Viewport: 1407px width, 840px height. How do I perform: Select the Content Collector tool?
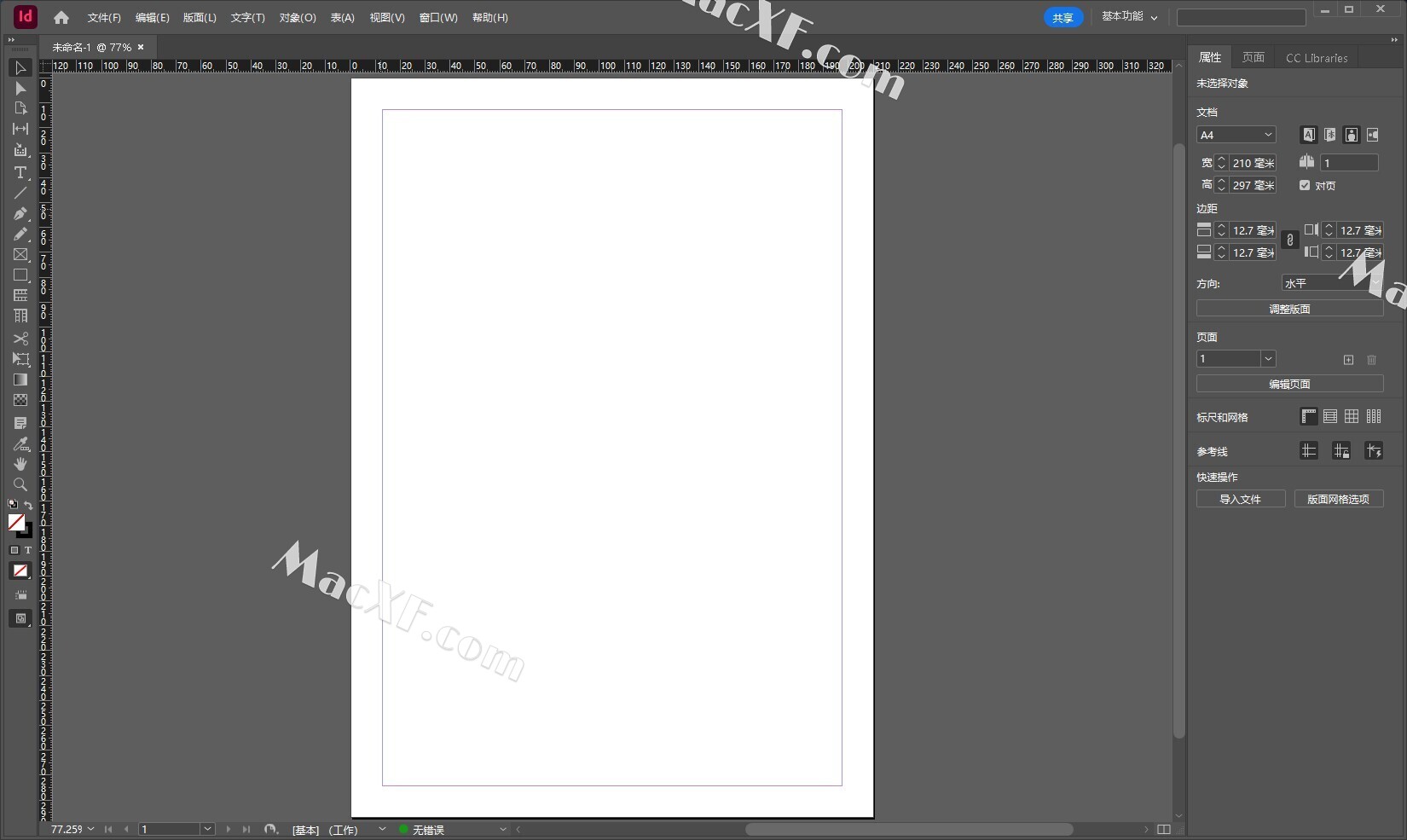20,150
